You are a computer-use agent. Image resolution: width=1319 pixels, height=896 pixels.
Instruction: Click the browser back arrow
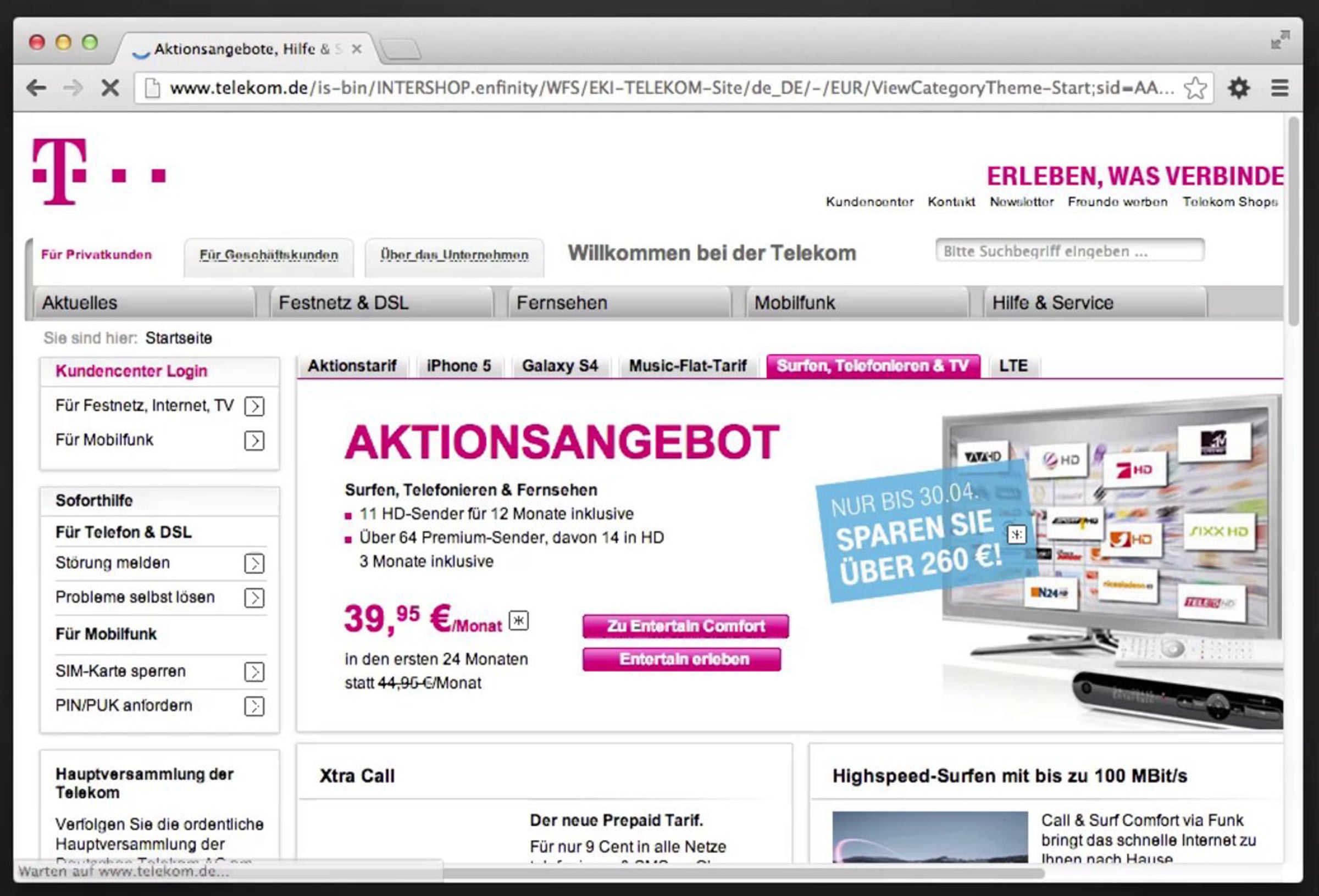point(36,88)
